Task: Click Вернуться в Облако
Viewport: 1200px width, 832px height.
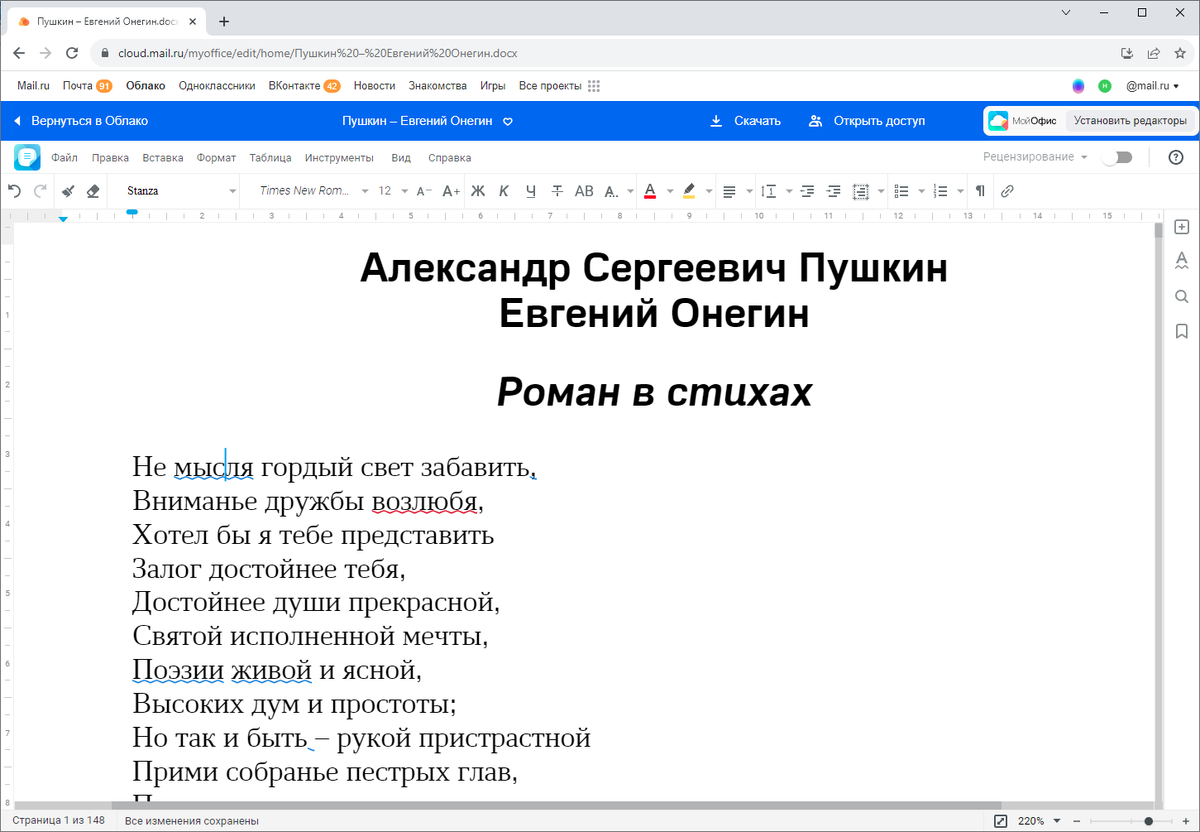Action: (x=80, y=121)
